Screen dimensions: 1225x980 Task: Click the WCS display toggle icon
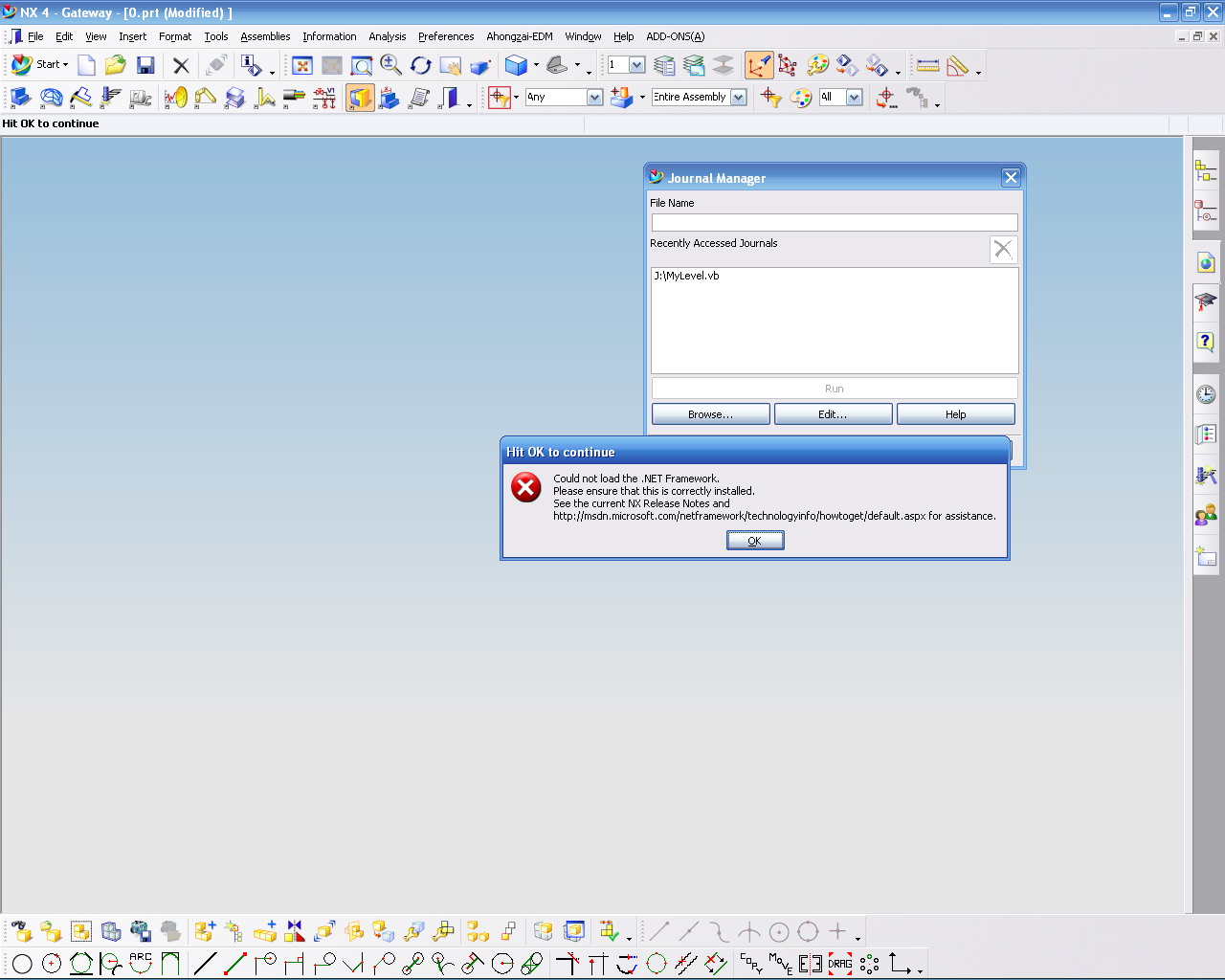pos(759,65)
